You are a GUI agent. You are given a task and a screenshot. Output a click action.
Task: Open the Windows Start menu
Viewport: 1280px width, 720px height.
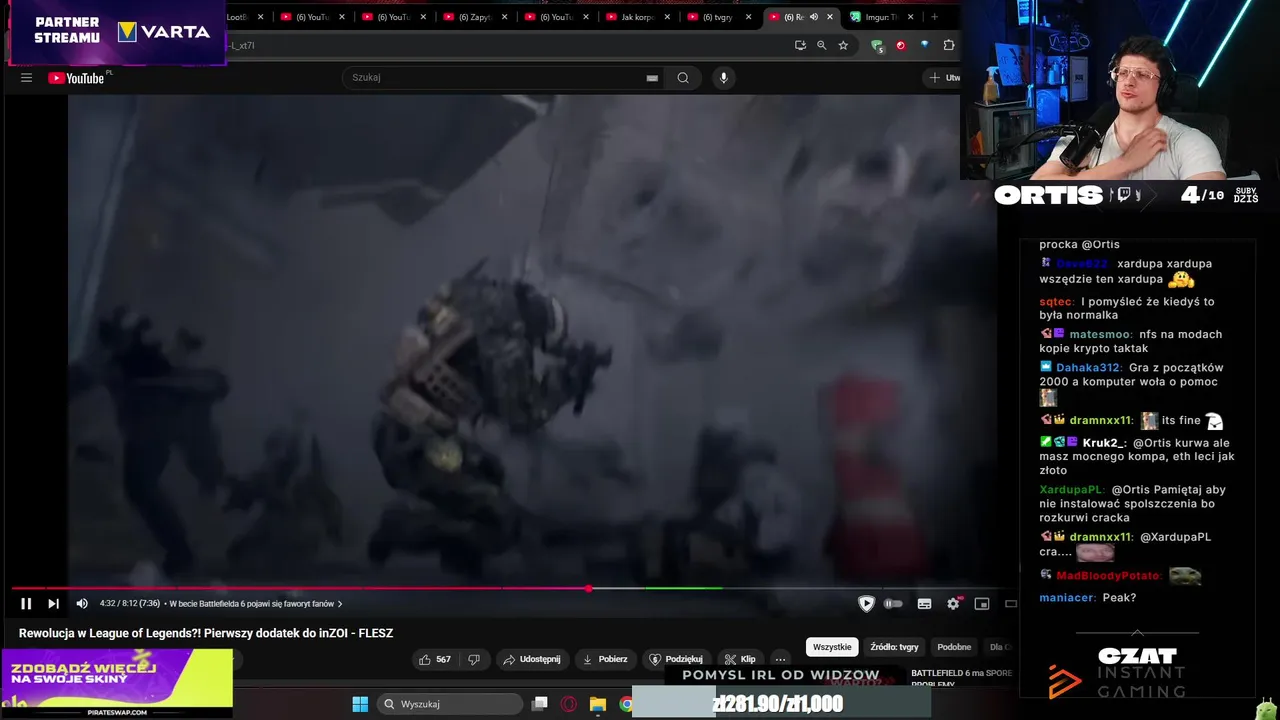pos(360,704)
